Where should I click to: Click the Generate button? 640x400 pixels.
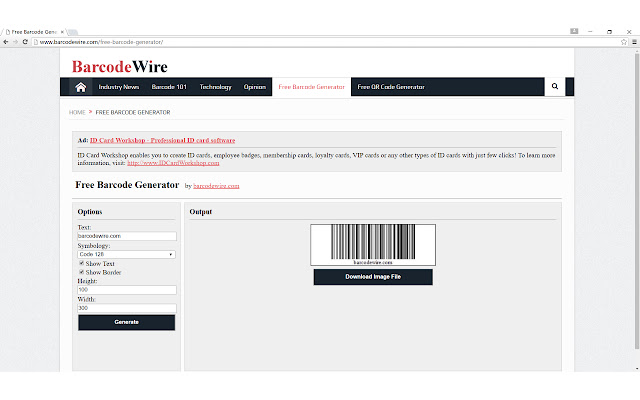click(x=127, y=322)
